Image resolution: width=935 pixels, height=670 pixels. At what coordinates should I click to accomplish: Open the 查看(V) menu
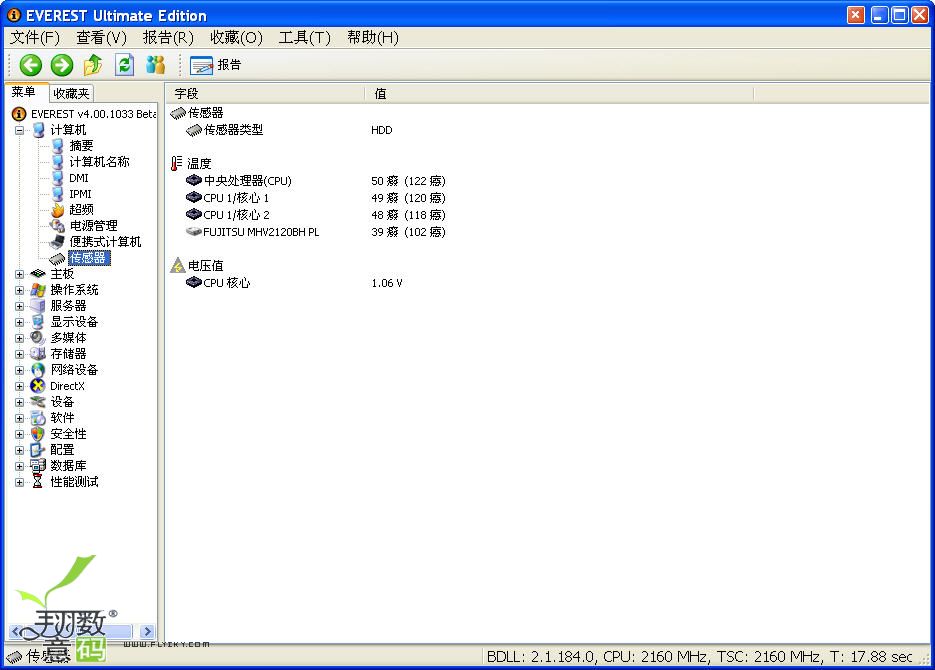coord(101,38)
